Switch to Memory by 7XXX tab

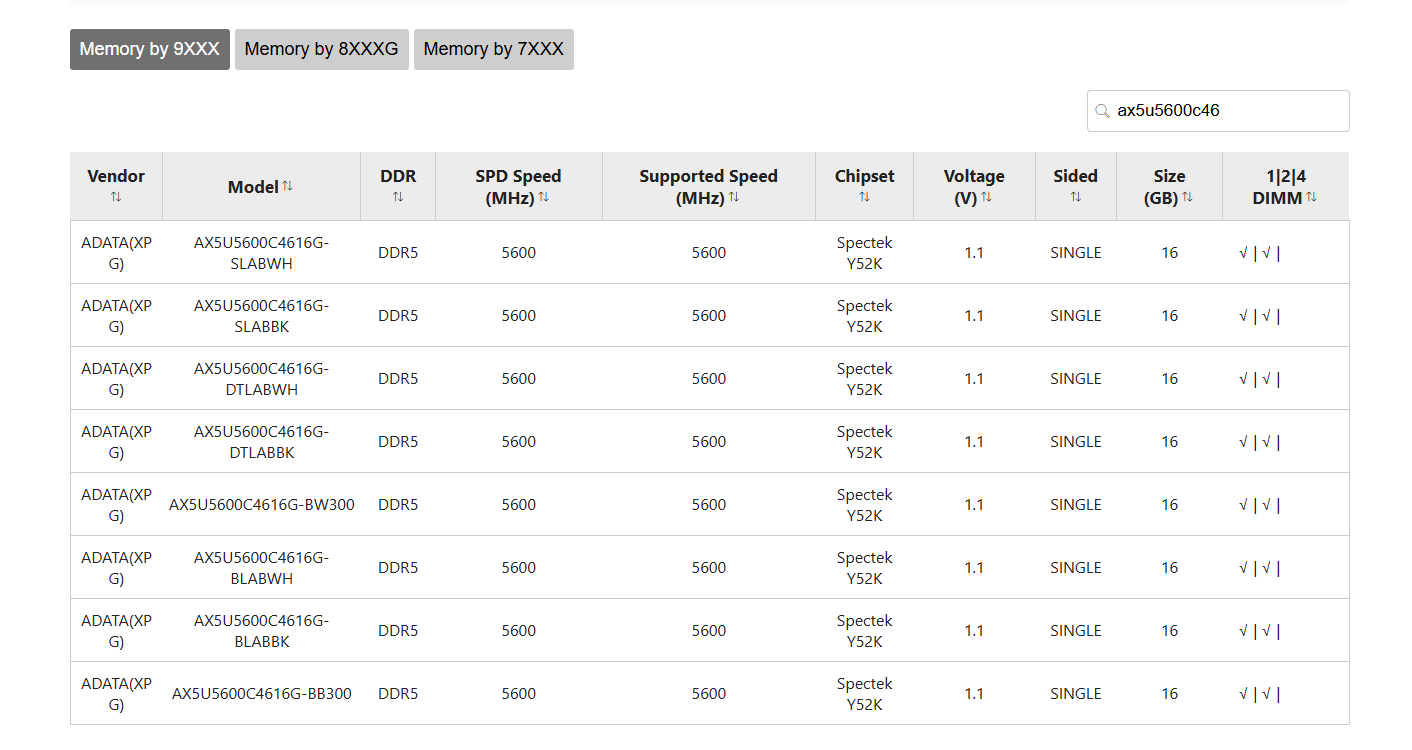[x=494, y=49]
